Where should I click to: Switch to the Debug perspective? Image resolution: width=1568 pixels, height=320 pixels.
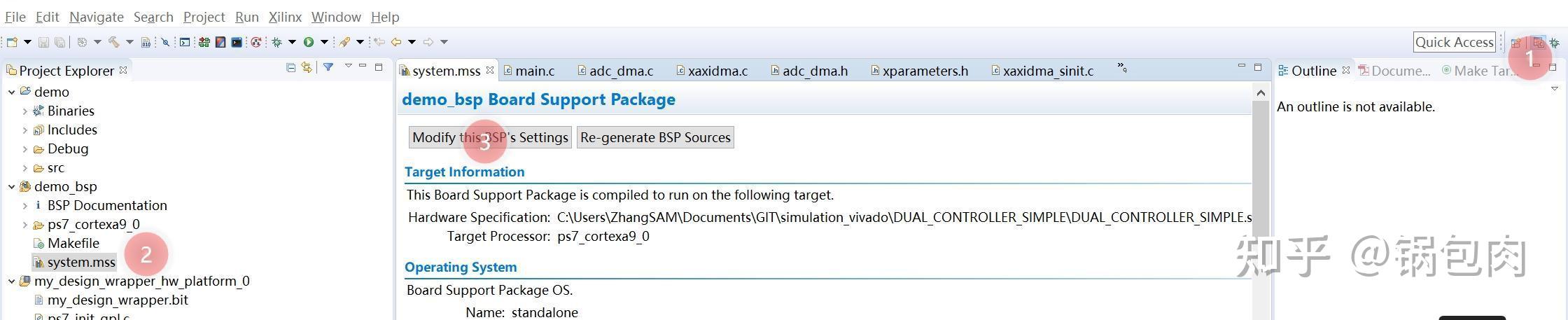coord(1555,43)
